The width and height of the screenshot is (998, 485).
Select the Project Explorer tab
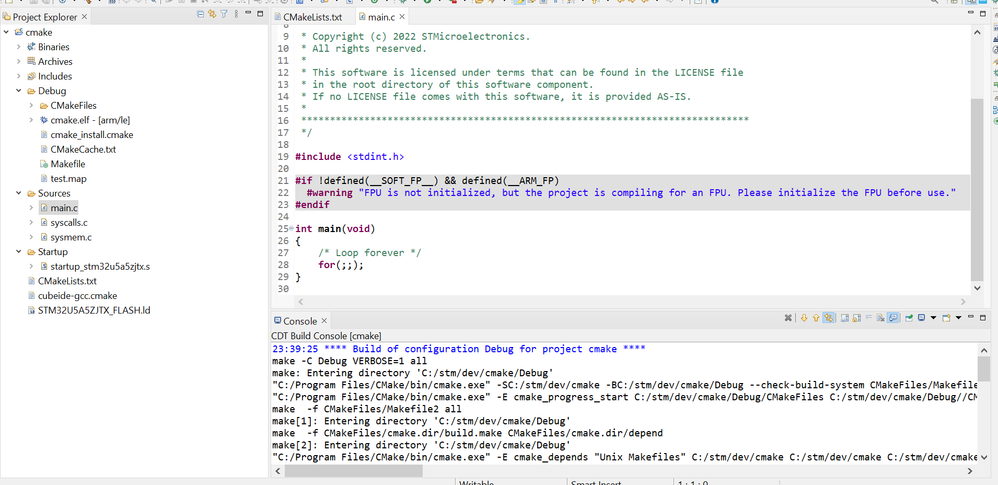pyautogui.click(x=46, y=17)
